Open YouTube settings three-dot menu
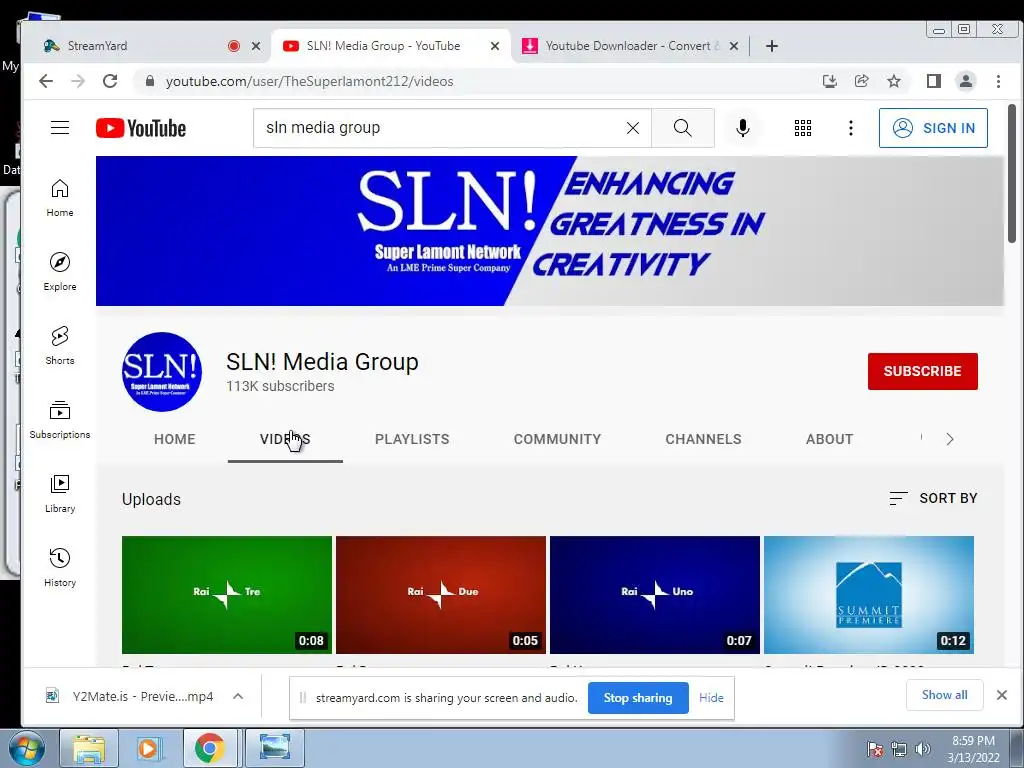1024x768 pixels. [850, 128]
